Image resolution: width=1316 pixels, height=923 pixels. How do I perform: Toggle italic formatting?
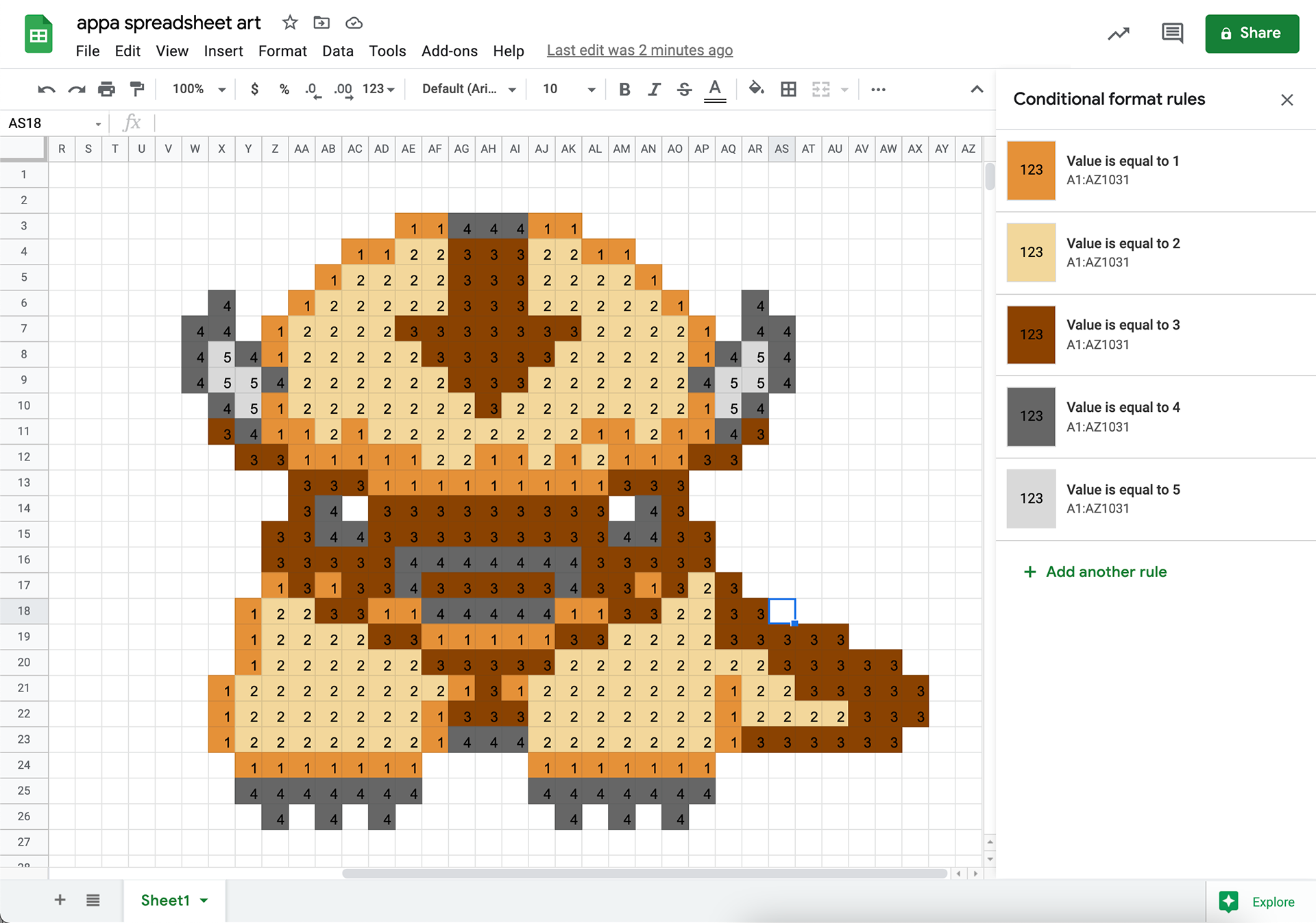click(654, 89)
